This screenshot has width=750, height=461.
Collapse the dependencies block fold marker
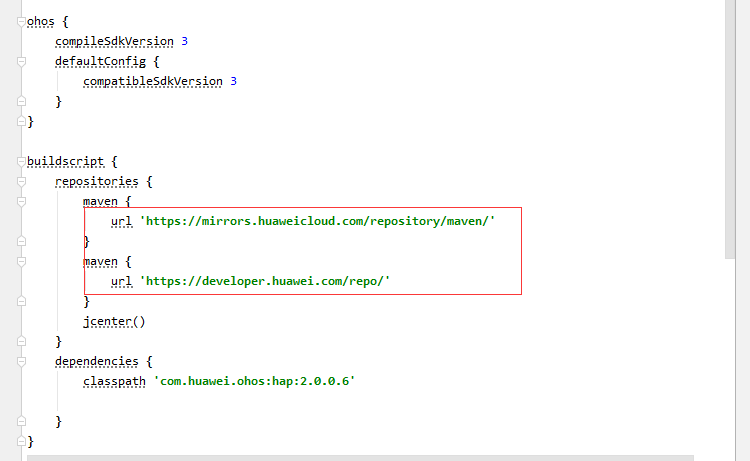(x=21, y=362)
